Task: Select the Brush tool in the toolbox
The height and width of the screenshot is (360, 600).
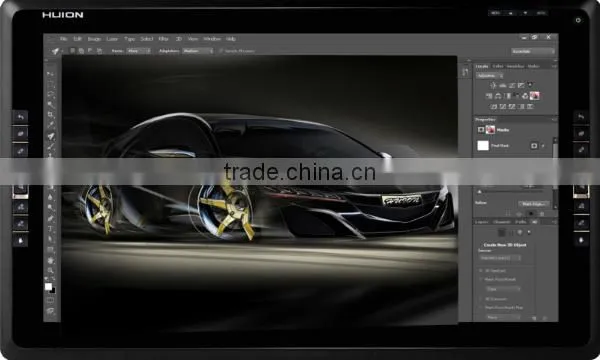Action: (50, 147)
